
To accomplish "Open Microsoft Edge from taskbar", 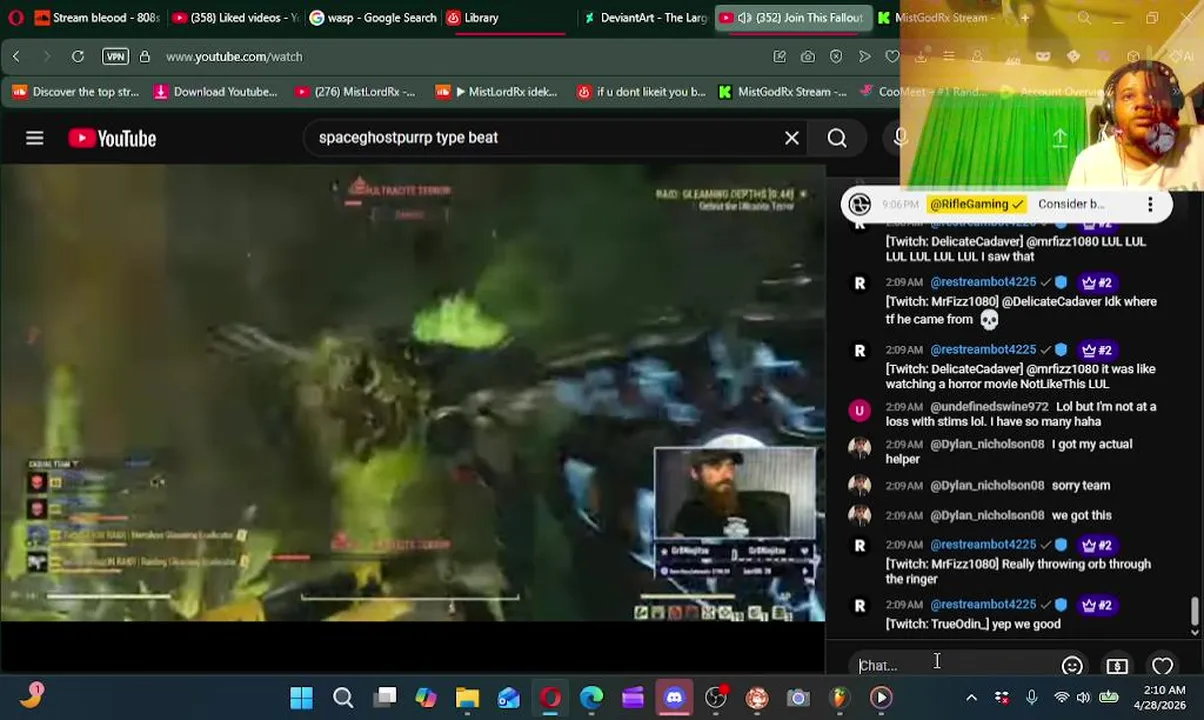I will (591, 697).
